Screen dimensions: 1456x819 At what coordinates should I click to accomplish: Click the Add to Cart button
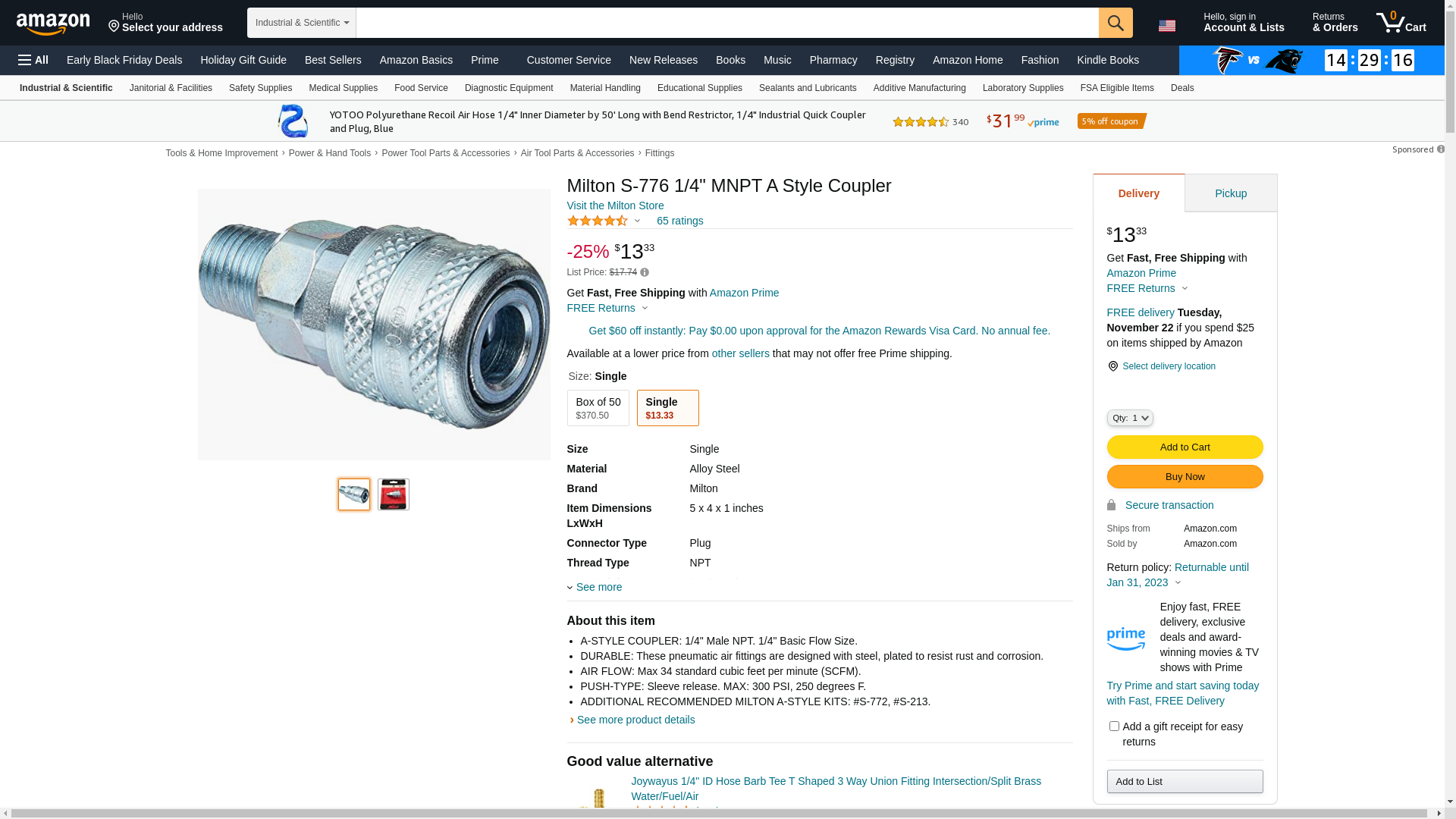tap(1185, 447)
